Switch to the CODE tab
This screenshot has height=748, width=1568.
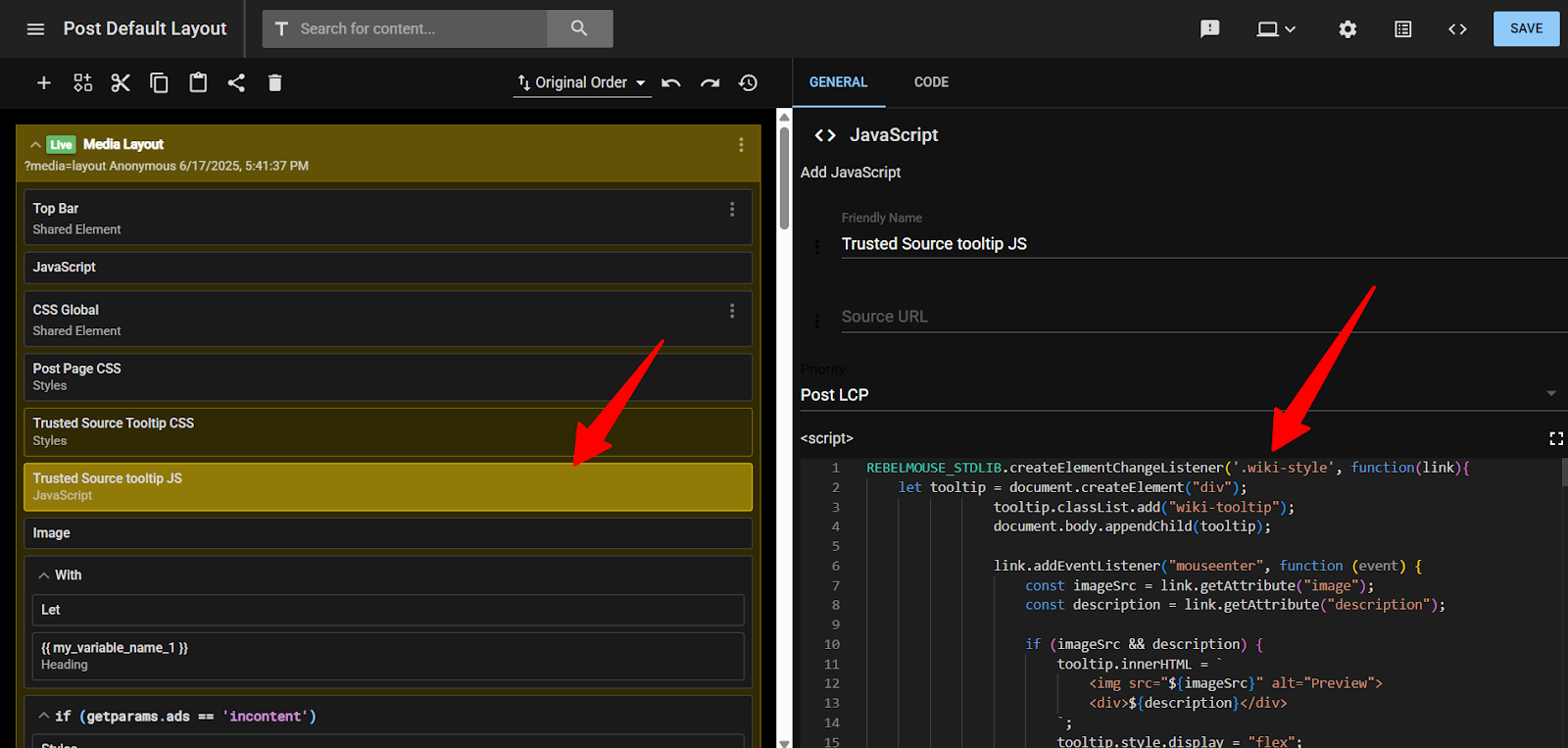[x=931, y=82]
